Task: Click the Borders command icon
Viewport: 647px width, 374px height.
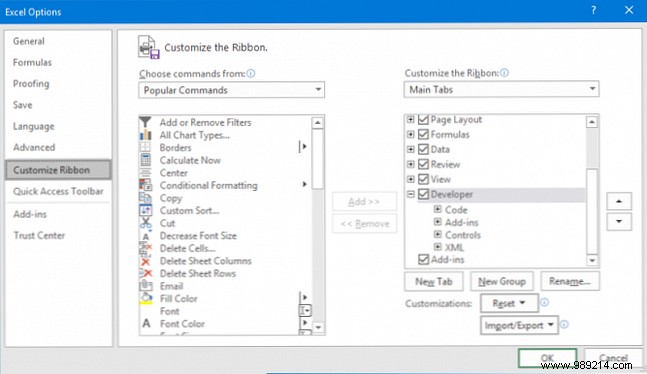Action: 145,147
